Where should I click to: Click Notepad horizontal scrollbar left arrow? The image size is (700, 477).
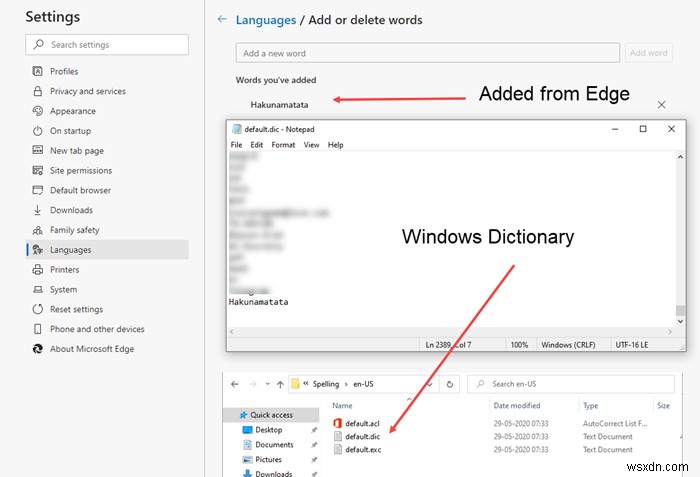[x=231, y=332]
